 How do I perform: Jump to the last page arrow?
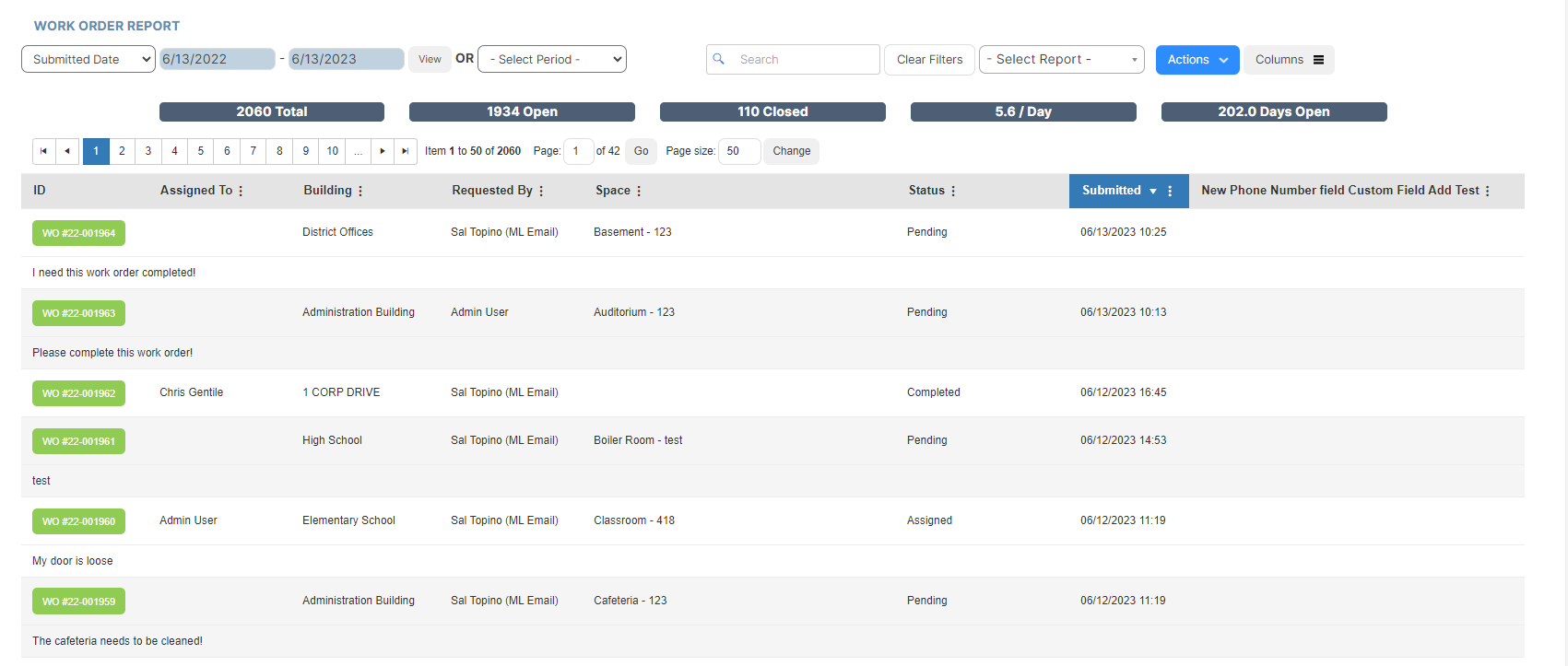(x=406, y=151)
